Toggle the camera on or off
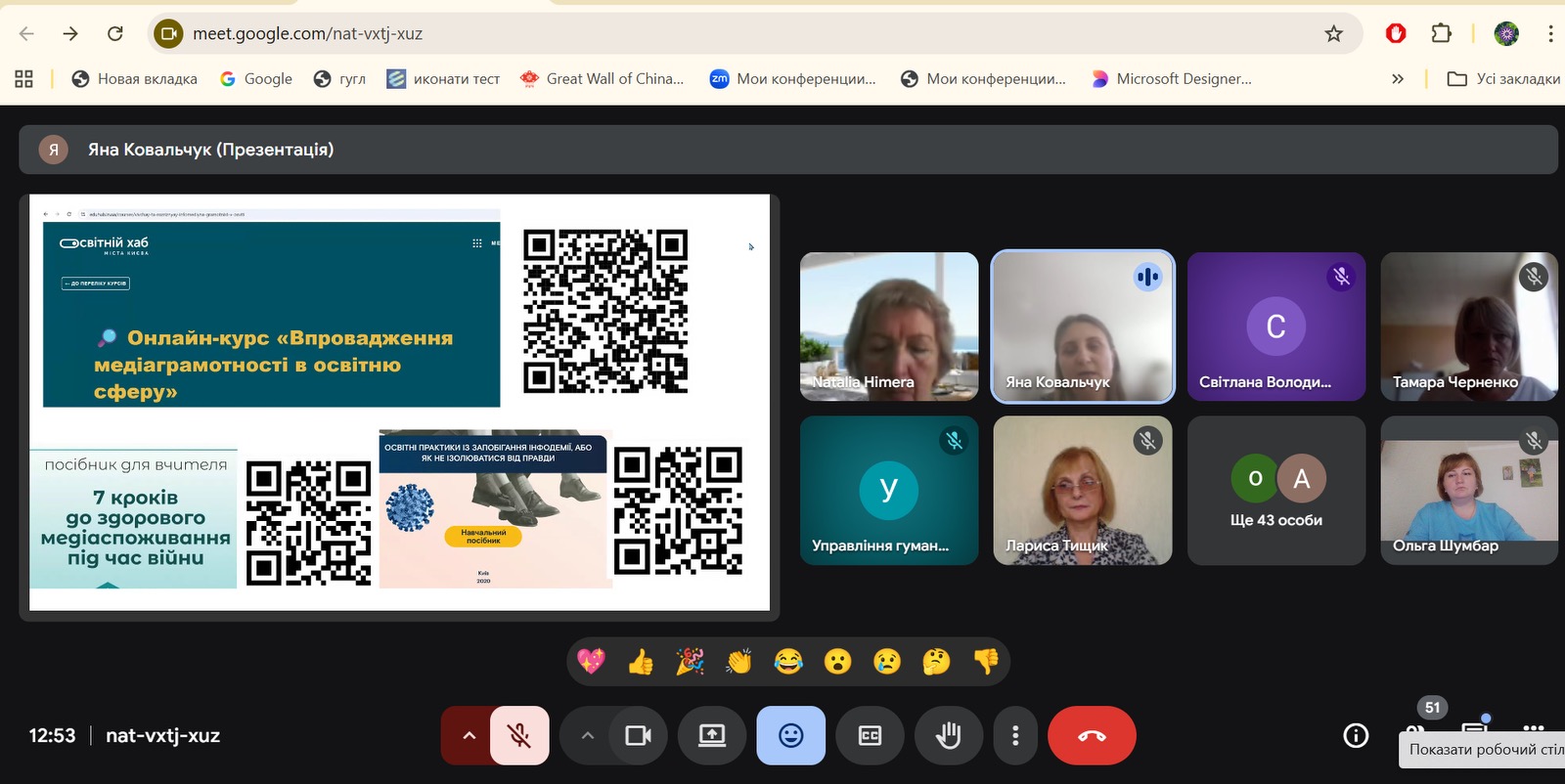This screenshot has height=784, width=1565. click(x=639, y=735)
